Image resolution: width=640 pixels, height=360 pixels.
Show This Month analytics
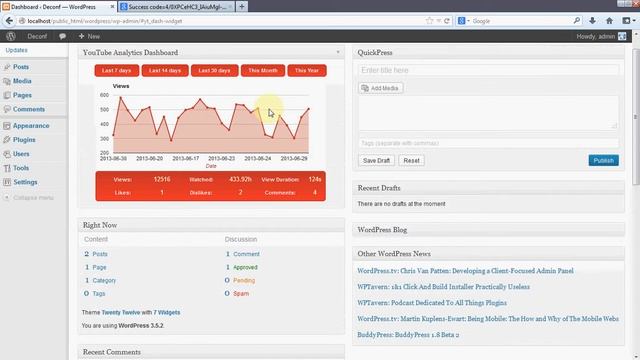click(x=263, y=71)
